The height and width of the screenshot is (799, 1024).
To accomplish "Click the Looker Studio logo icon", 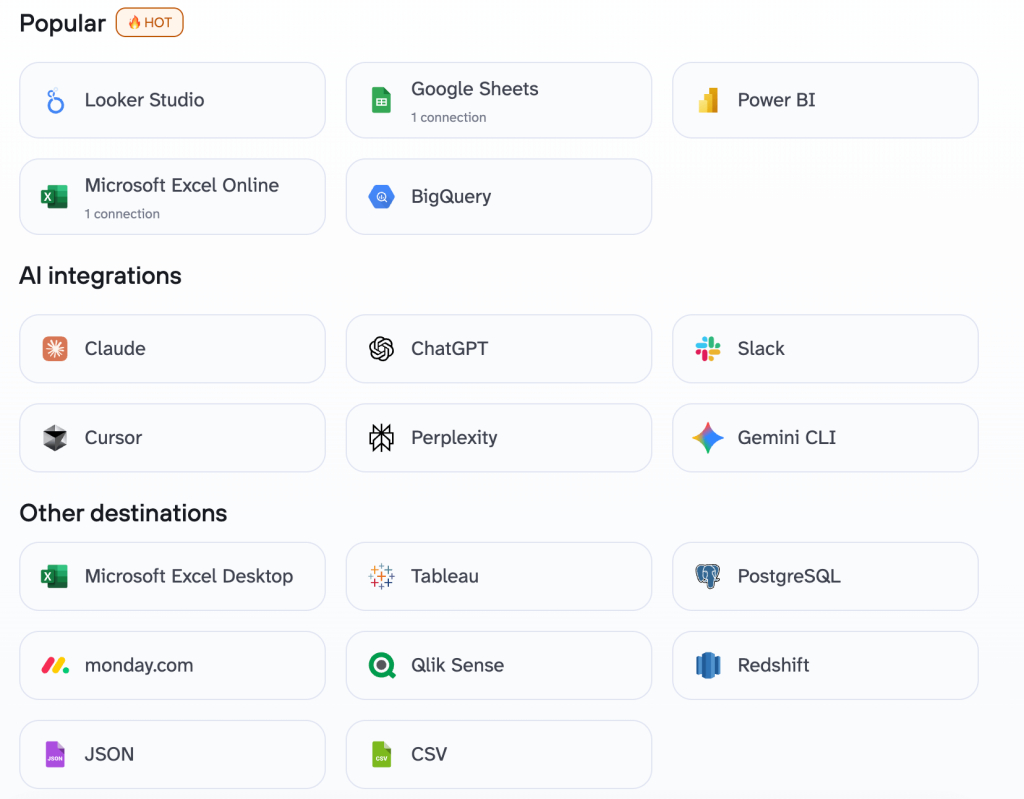I will (55, 100).
